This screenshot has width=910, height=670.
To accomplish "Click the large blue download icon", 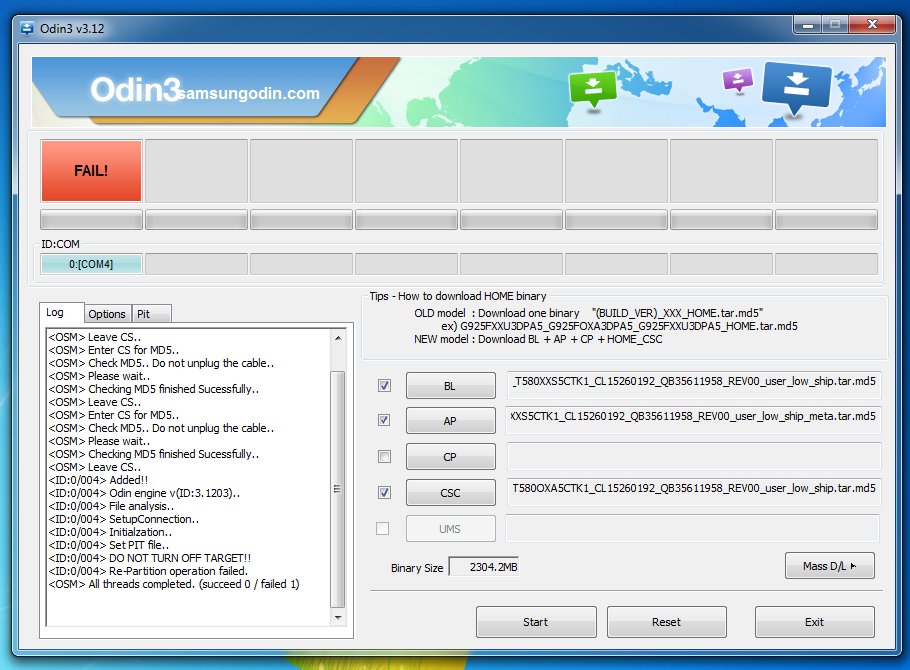I will [796, 85].
